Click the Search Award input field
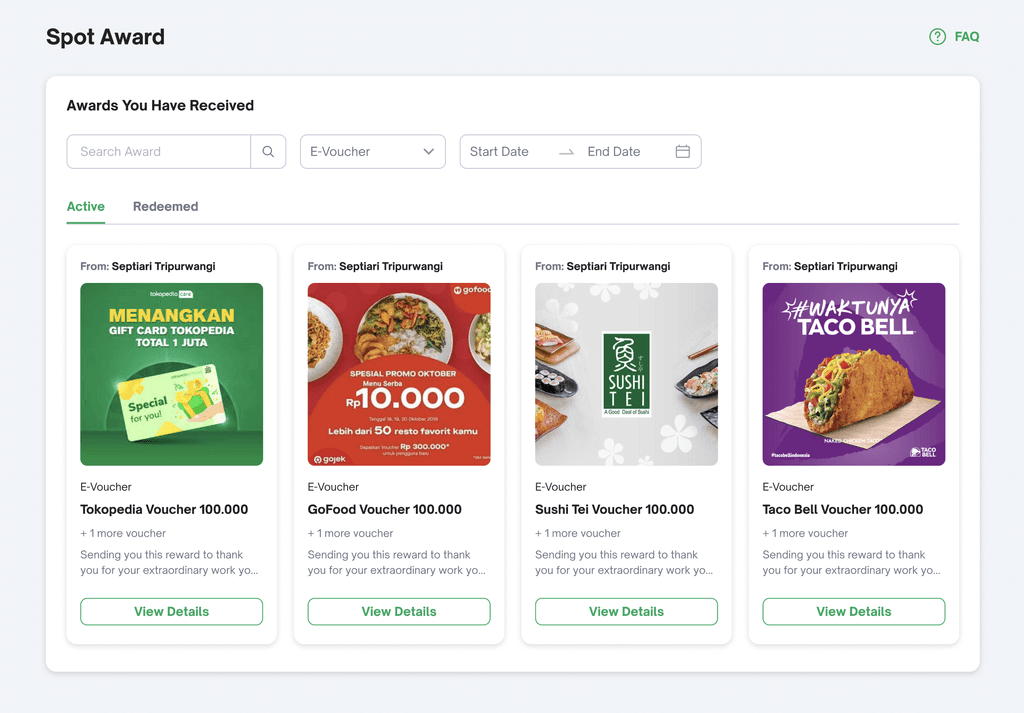This screenshot has height=713, width=1024. 158,152
